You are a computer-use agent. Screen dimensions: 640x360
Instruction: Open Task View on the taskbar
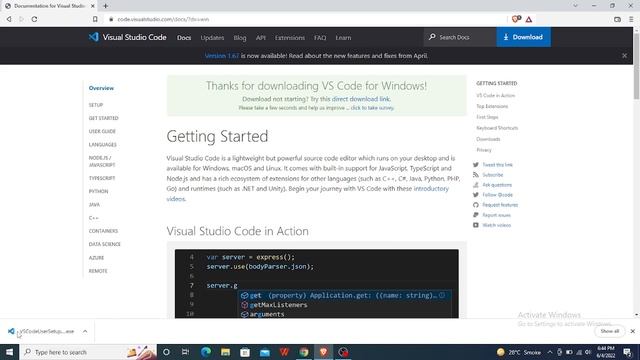point(185,352)
